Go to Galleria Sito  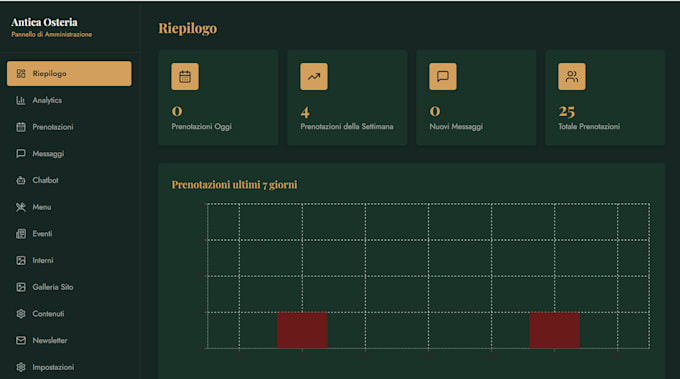point(69,287)
